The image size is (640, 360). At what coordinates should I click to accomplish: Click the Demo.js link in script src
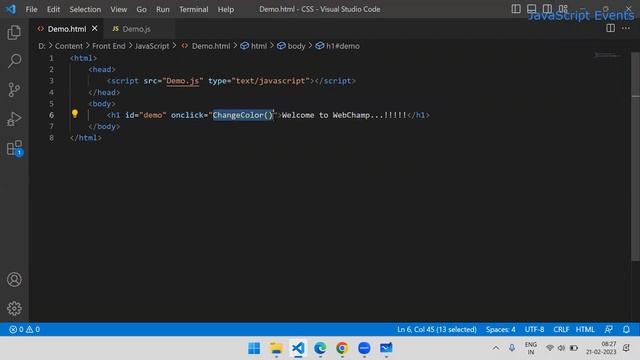click(x=182, y=81)
